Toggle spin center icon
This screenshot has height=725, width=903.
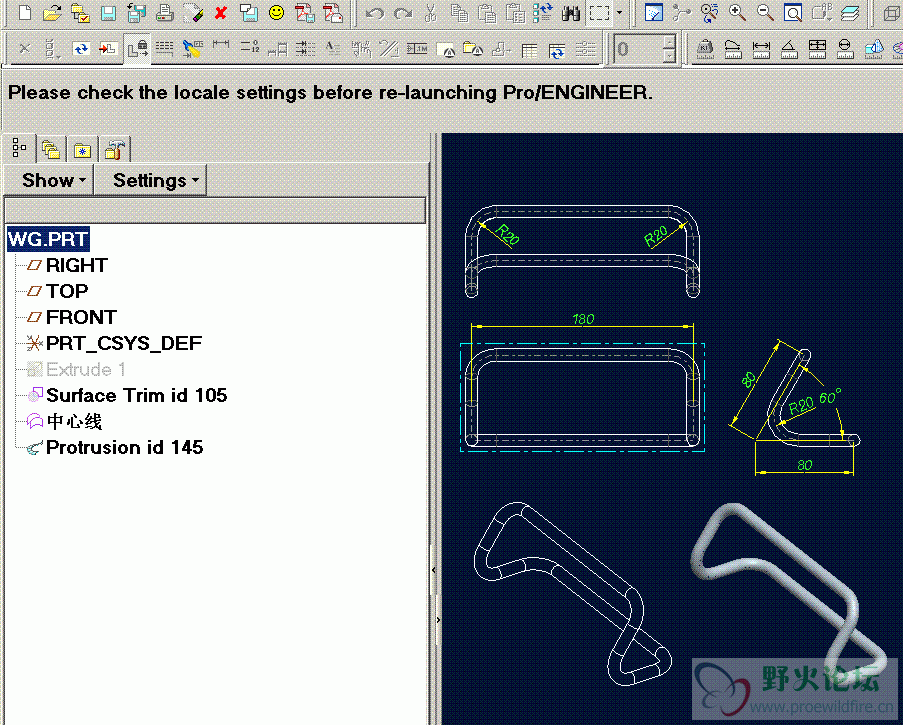click(x=682, y=13)
